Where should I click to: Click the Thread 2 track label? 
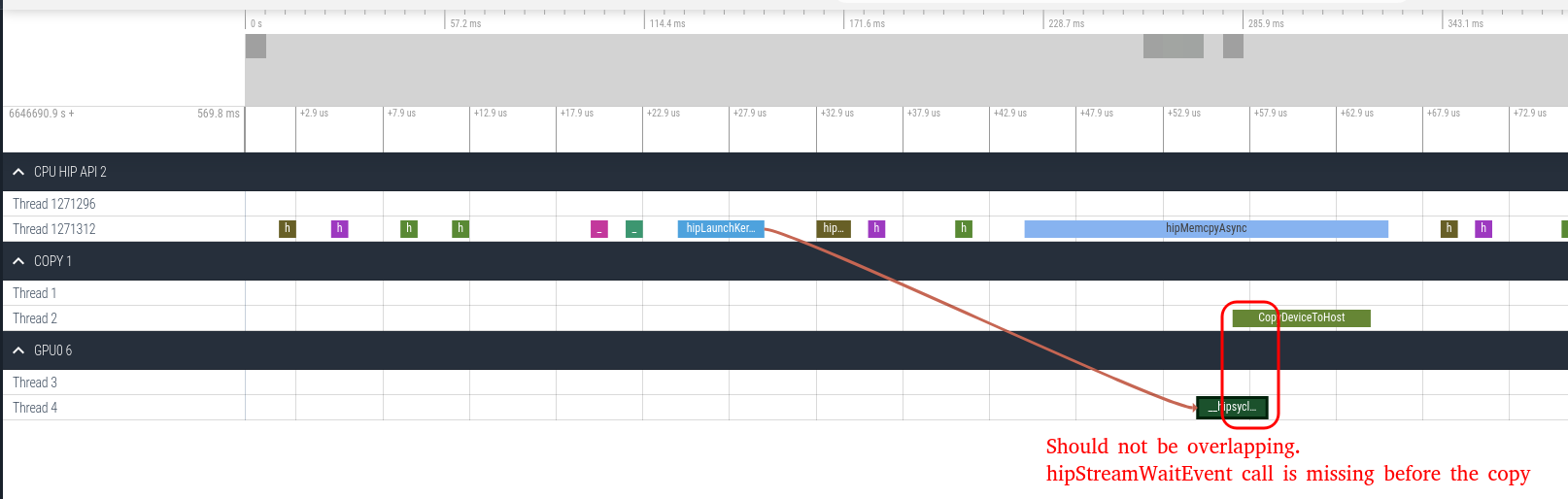coord(35,318)
